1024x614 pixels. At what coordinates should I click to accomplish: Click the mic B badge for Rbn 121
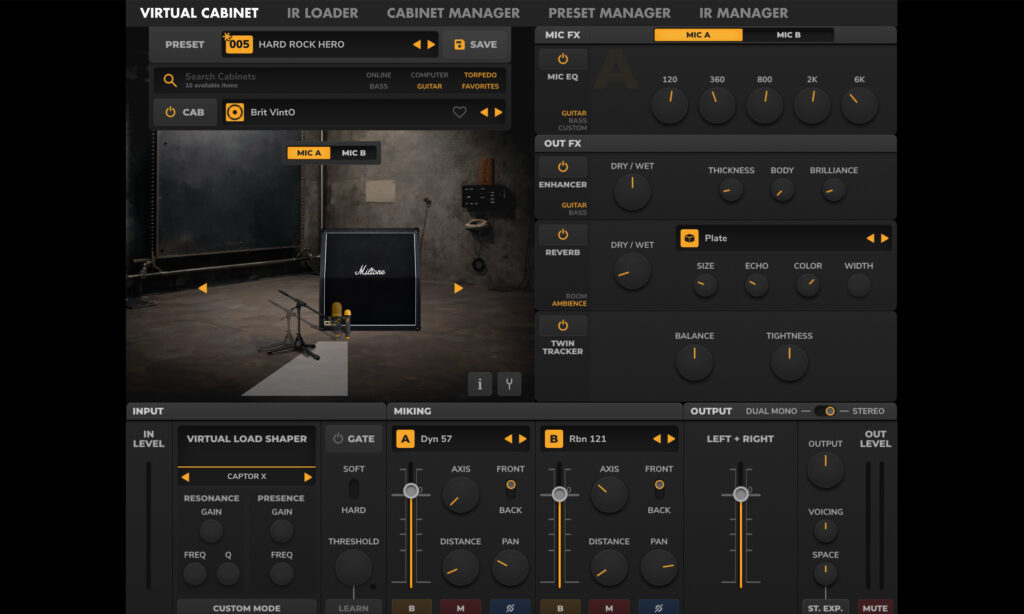(553, 439)
